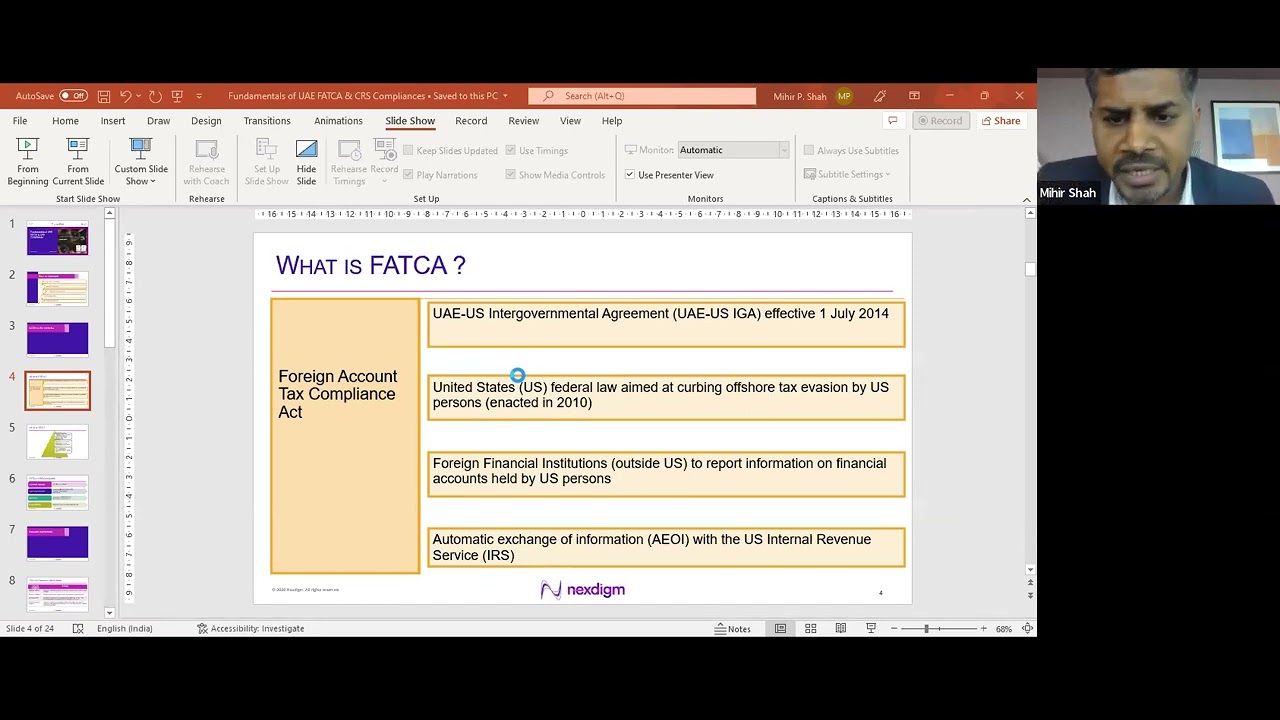Click Set Up Slide Show

[267, 161]
